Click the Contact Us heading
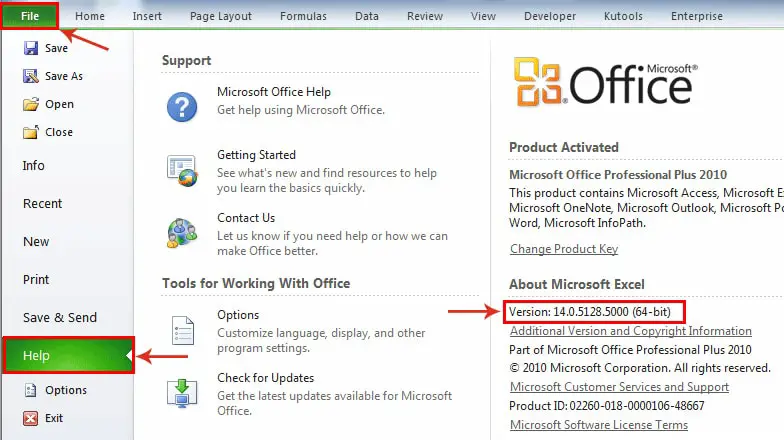Viewport: 784px width, 440px height. pos(246,218)
